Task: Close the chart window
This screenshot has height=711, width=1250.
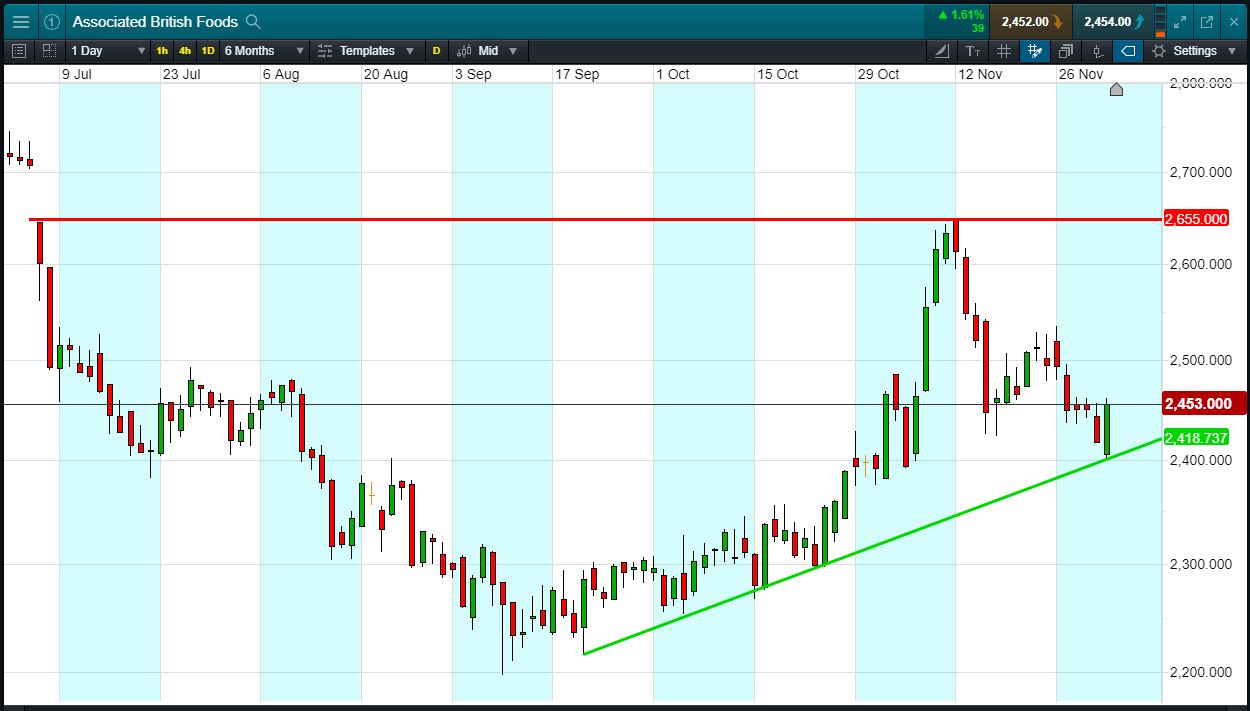Action: pos(1232,21)
